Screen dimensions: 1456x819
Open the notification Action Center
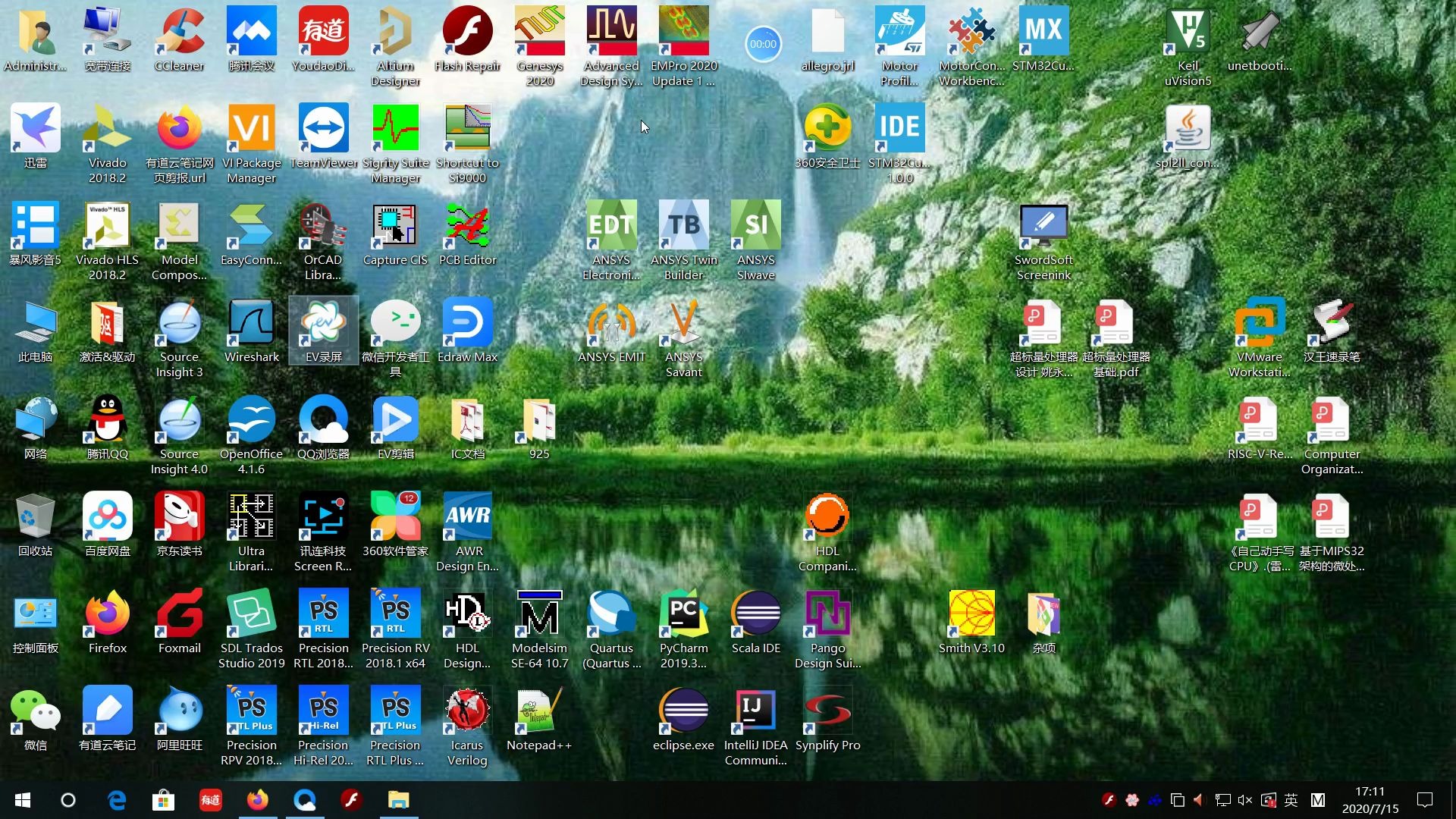tap(1425, 800)
